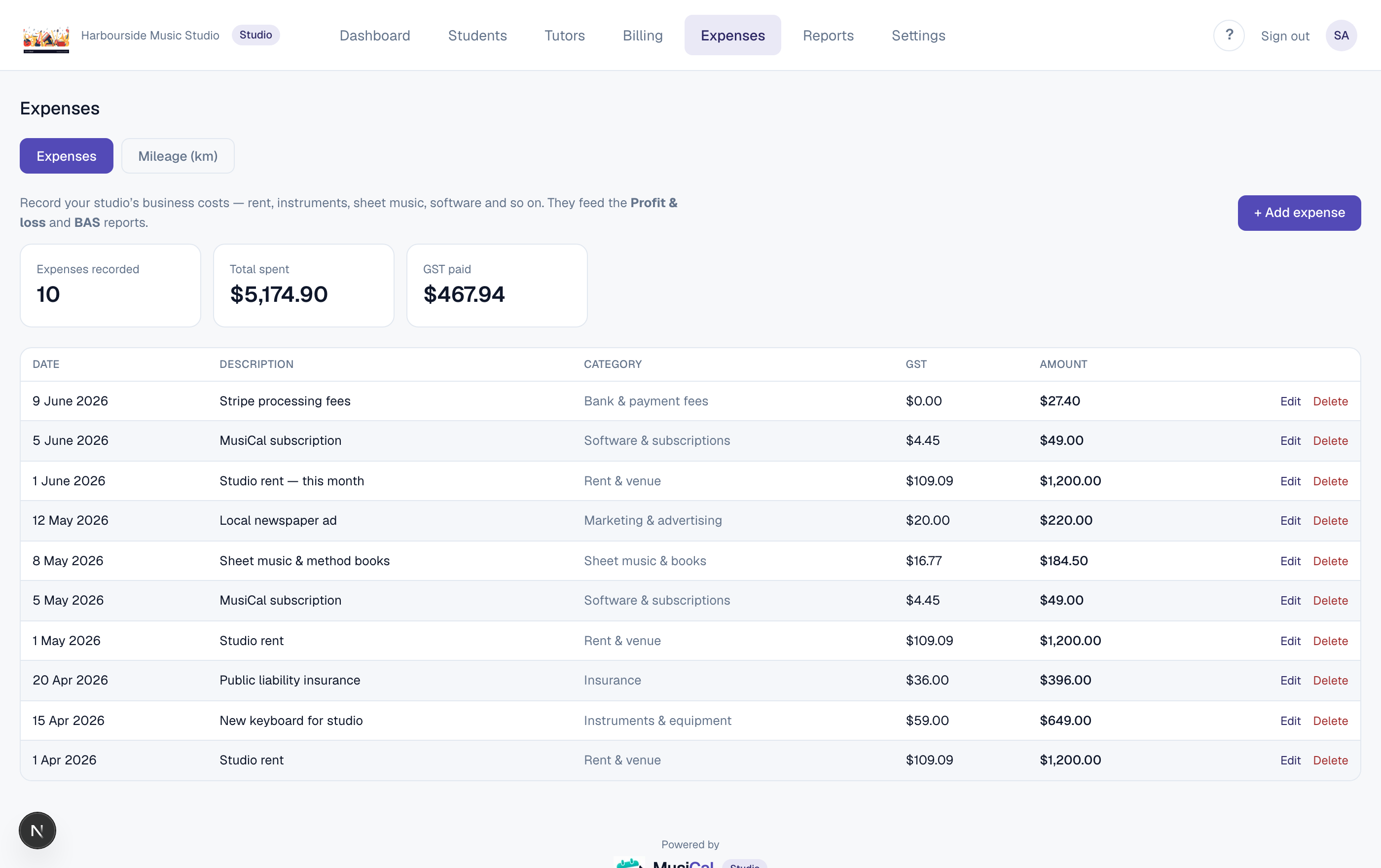Delete the 1 May Studio rent expense
Image resolution: width=1381 pixels, height=868 pixels.
coord(1331,641)
